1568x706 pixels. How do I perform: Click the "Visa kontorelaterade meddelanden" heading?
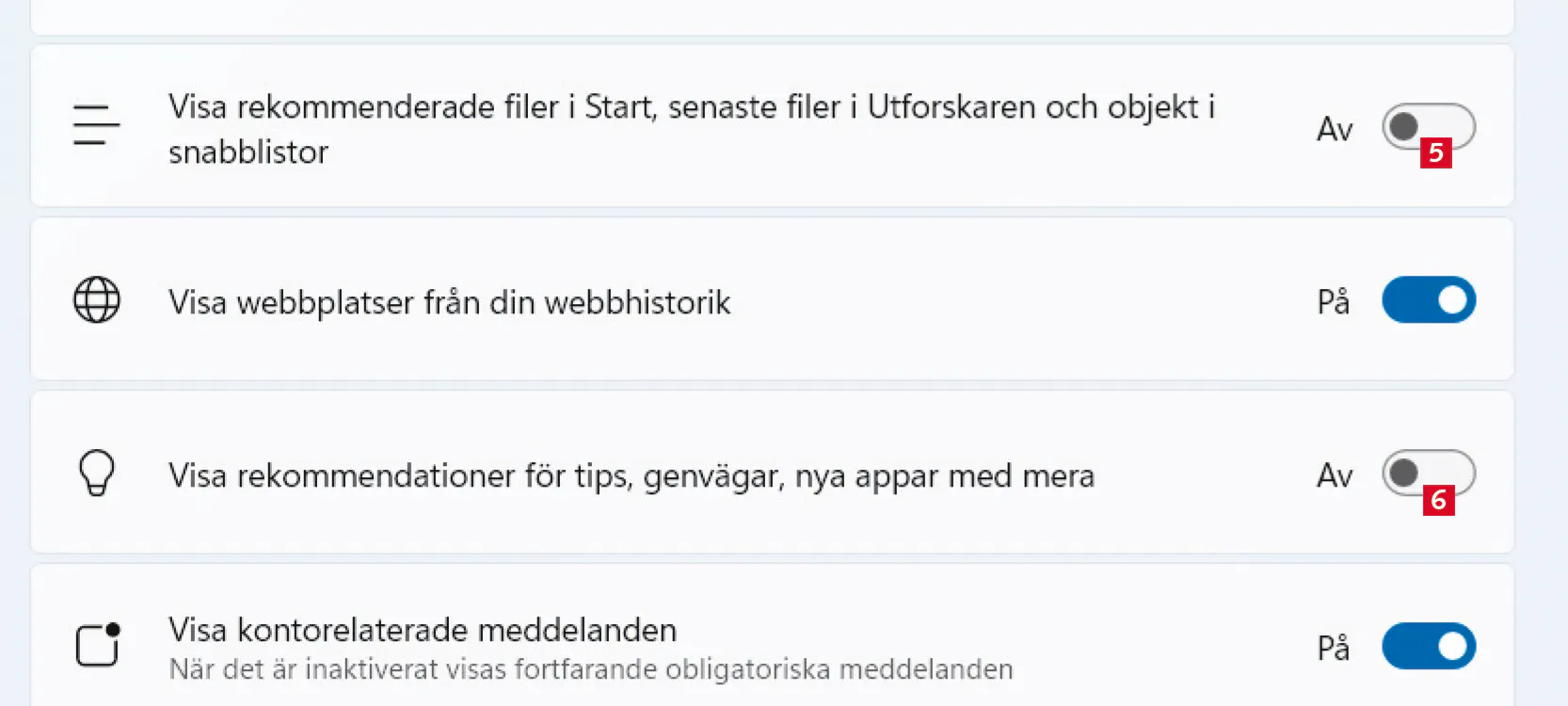(423, 630)
